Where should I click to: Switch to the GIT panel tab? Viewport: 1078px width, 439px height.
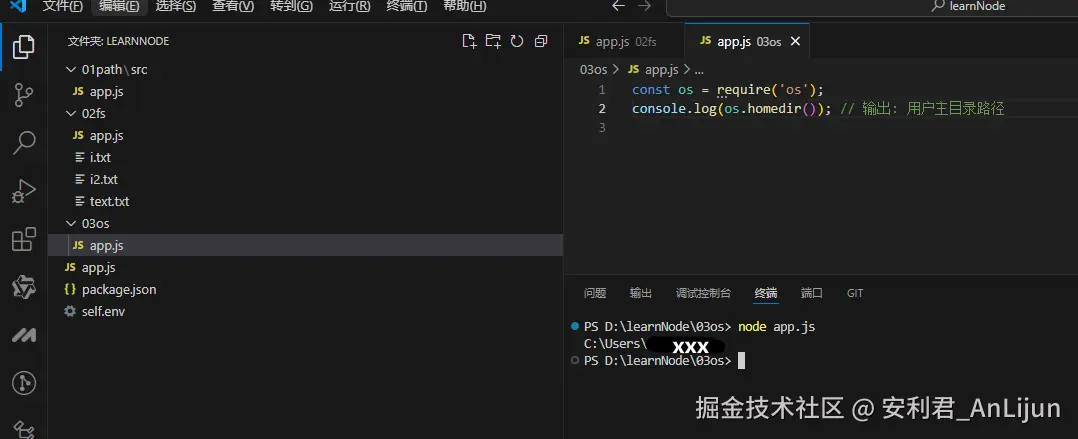point(855,293)
